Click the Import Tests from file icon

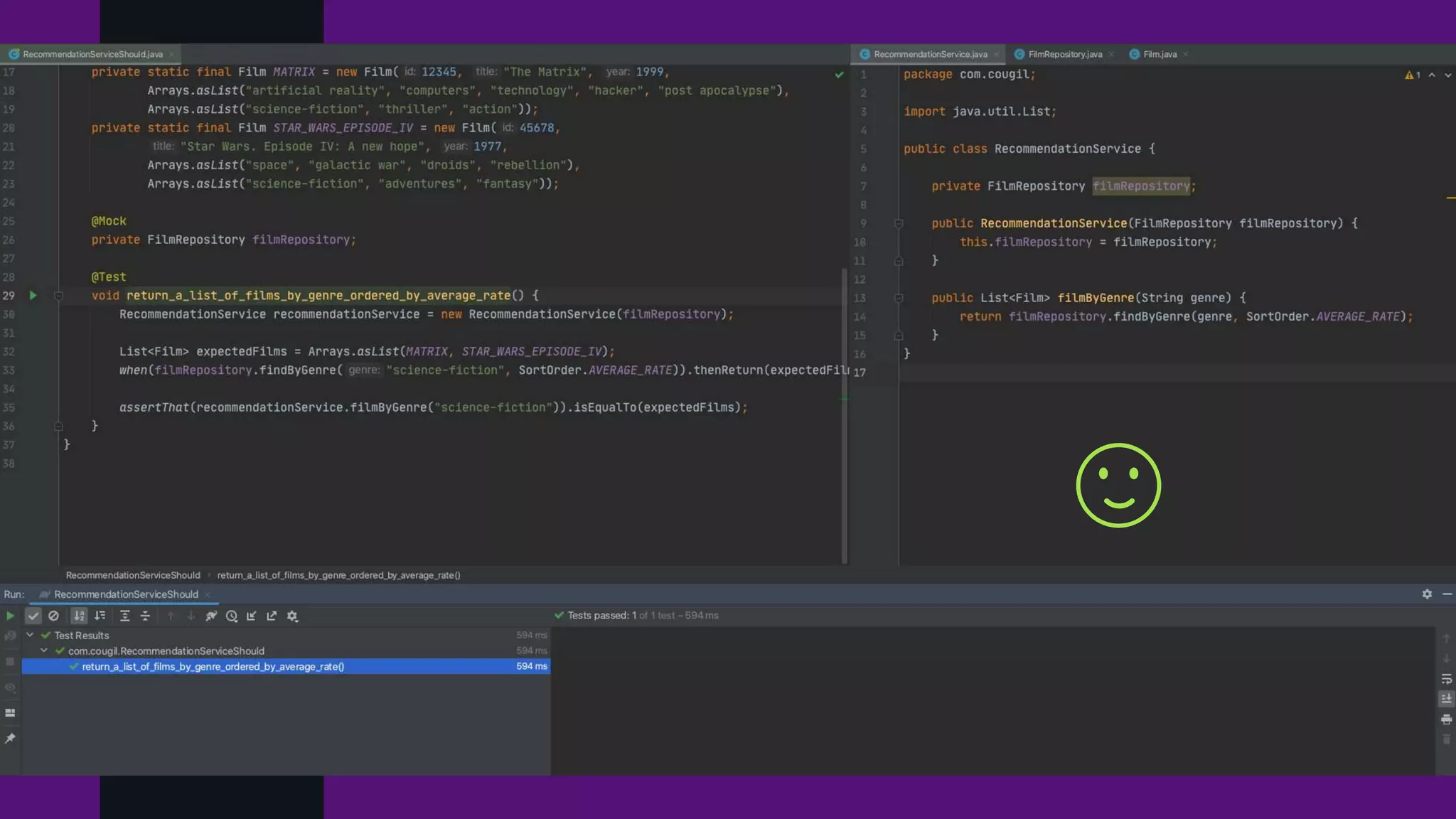coord(252,616)
